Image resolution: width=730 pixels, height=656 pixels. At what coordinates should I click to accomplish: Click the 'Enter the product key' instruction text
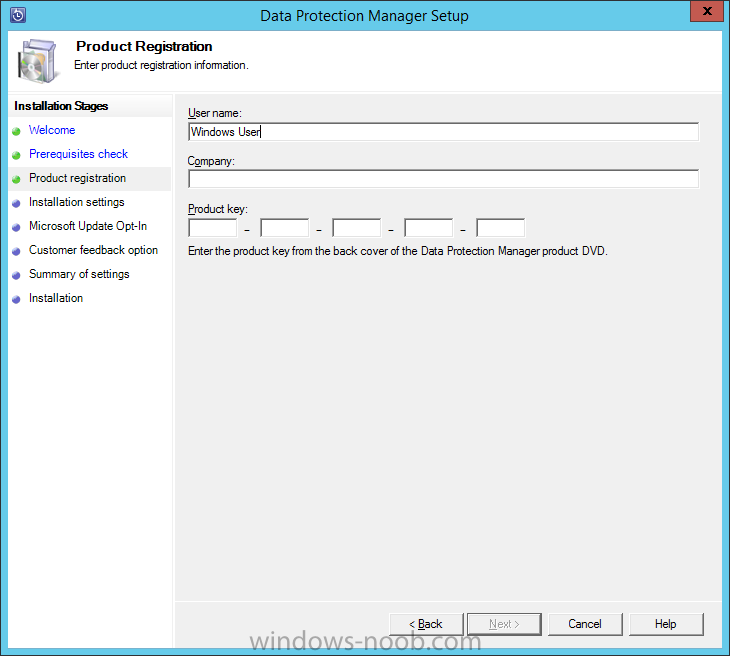tap(398, 251)
